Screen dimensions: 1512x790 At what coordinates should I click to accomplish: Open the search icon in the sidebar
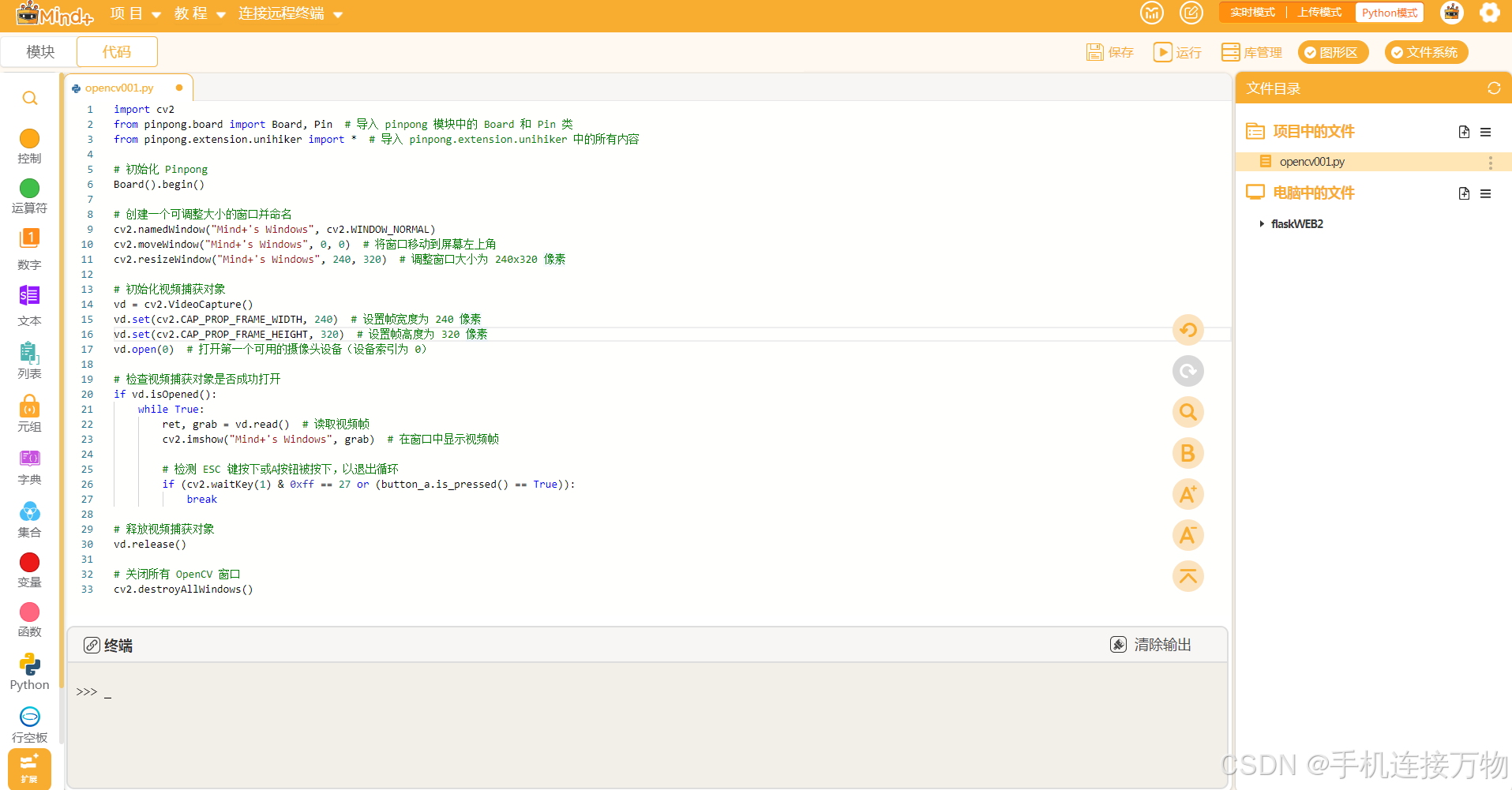pos(30,98)
